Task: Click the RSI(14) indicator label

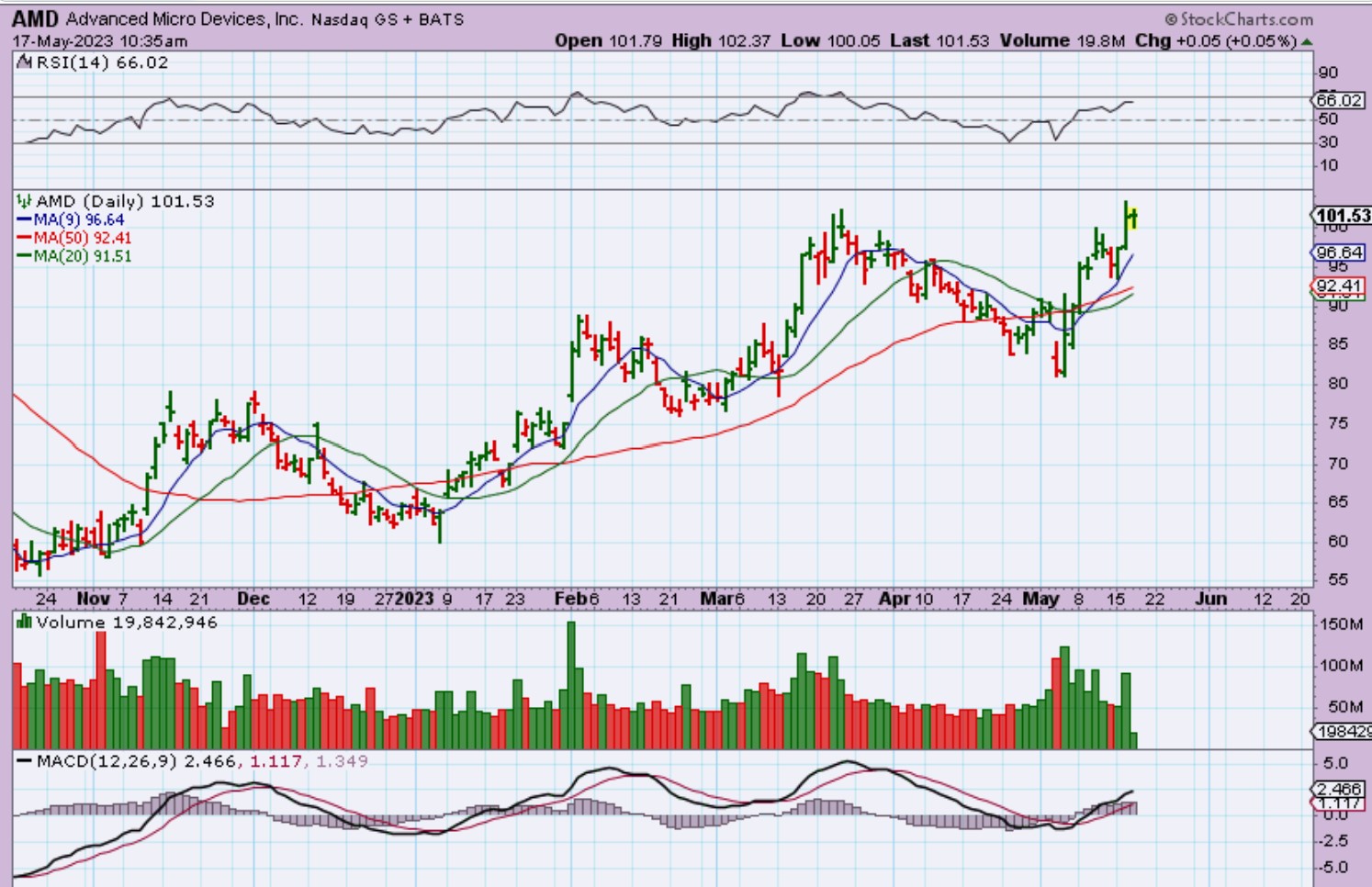Action: coord(102,62)
